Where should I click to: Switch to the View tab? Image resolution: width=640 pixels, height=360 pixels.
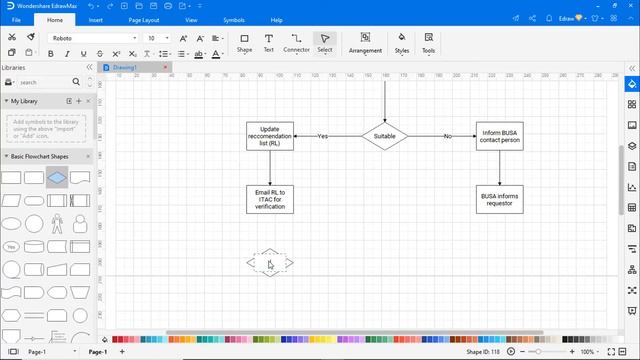[x=191, y=20]
